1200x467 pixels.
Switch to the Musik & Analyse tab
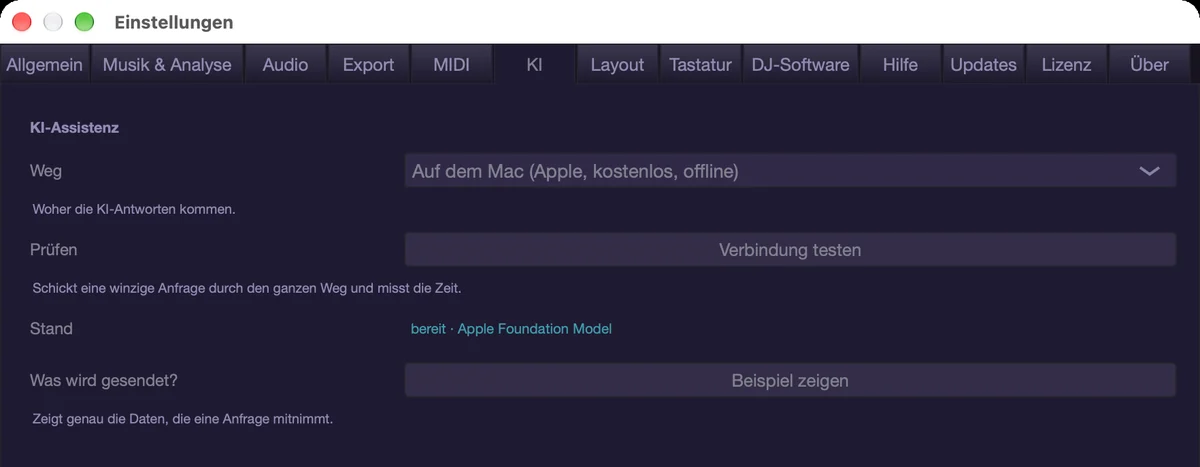coord(167,64)
